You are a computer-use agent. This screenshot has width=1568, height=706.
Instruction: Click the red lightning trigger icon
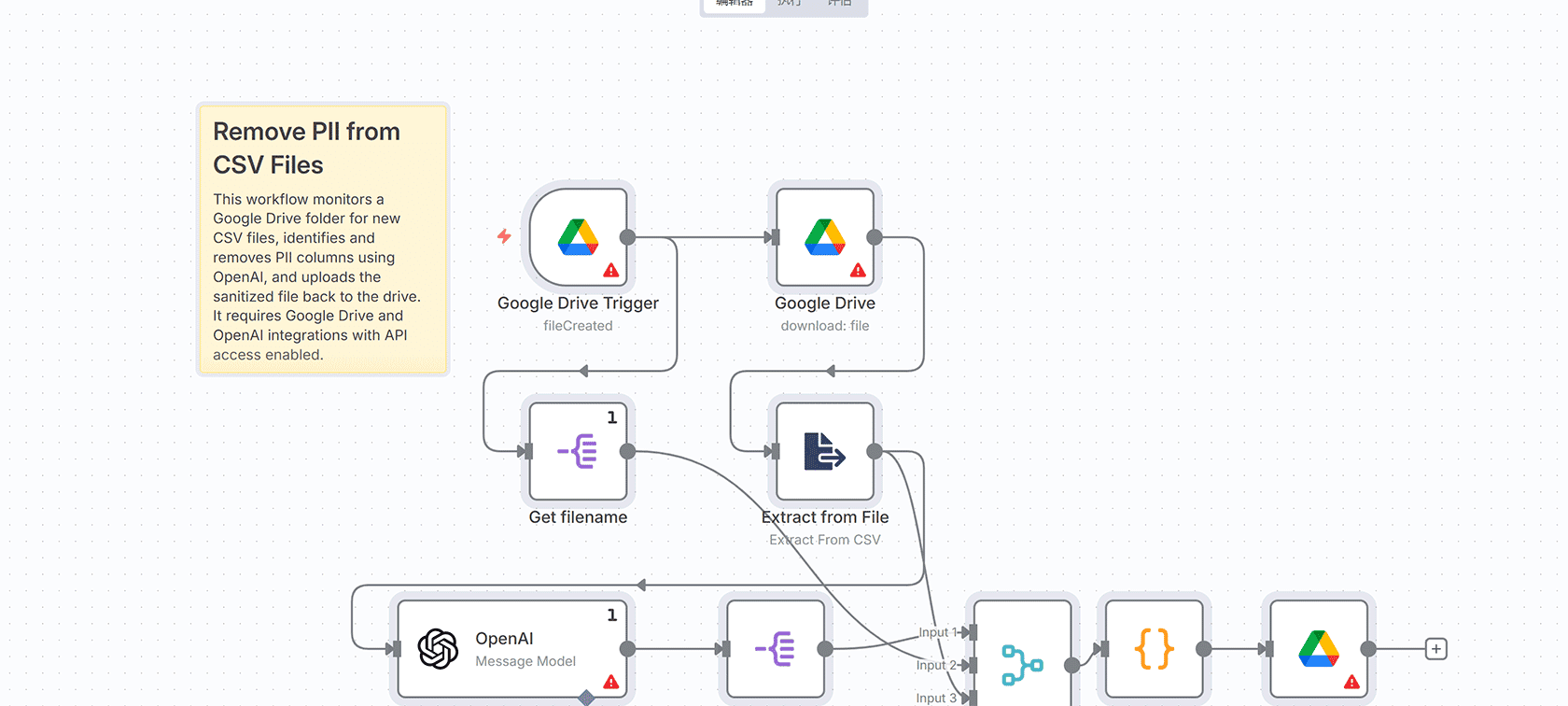[504, 236]
